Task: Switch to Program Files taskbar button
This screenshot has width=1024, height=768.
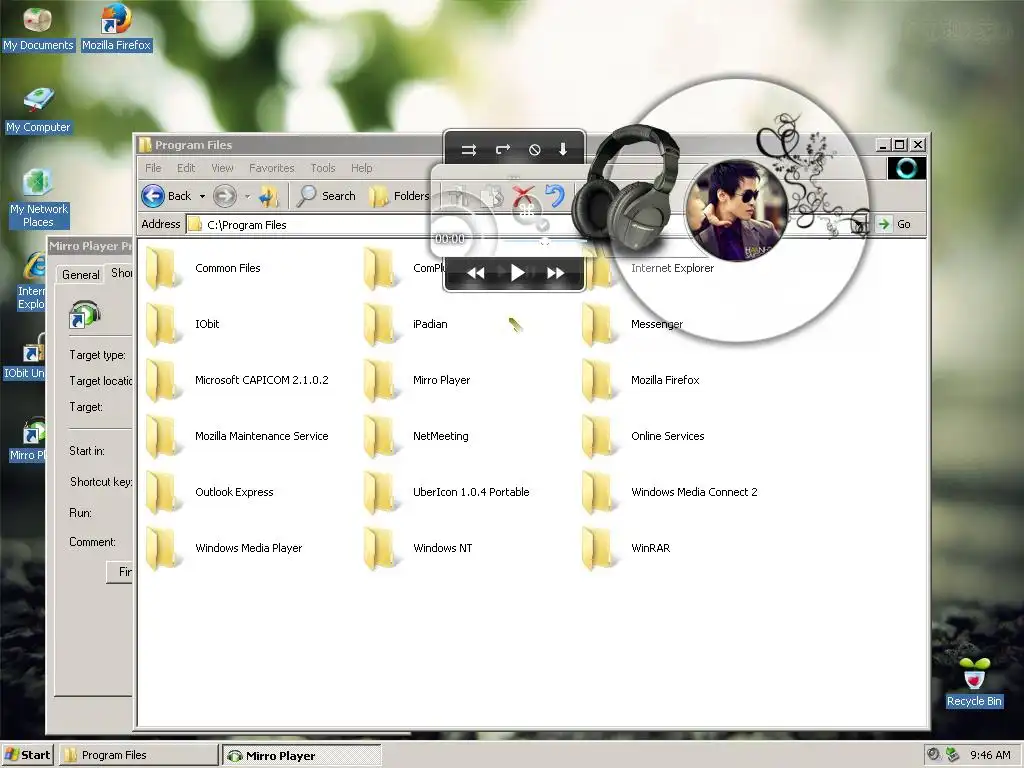Action: coord(138,755)
